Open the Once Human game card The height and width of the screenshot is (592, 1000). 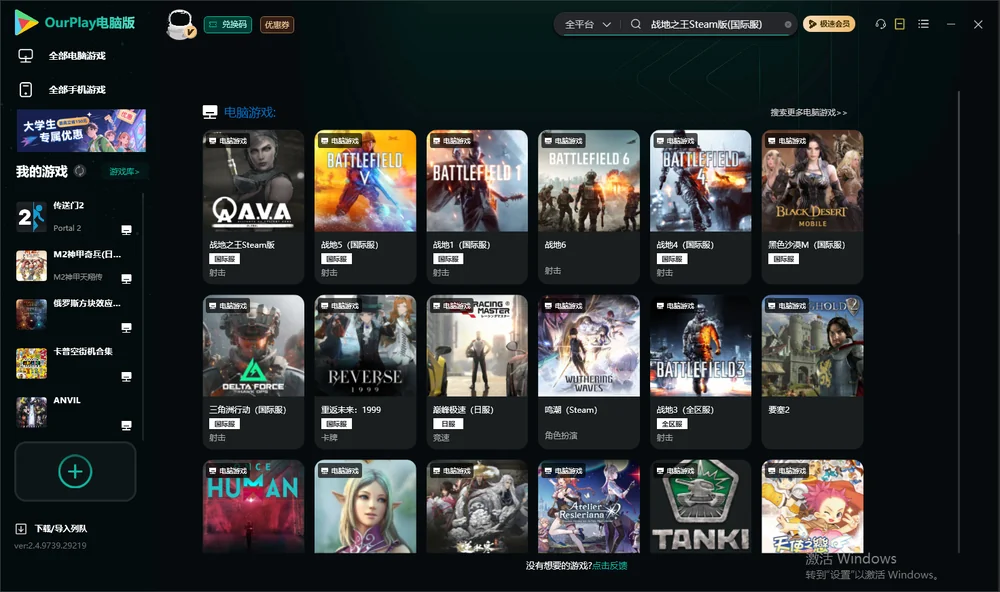click(x=253, y=507)
